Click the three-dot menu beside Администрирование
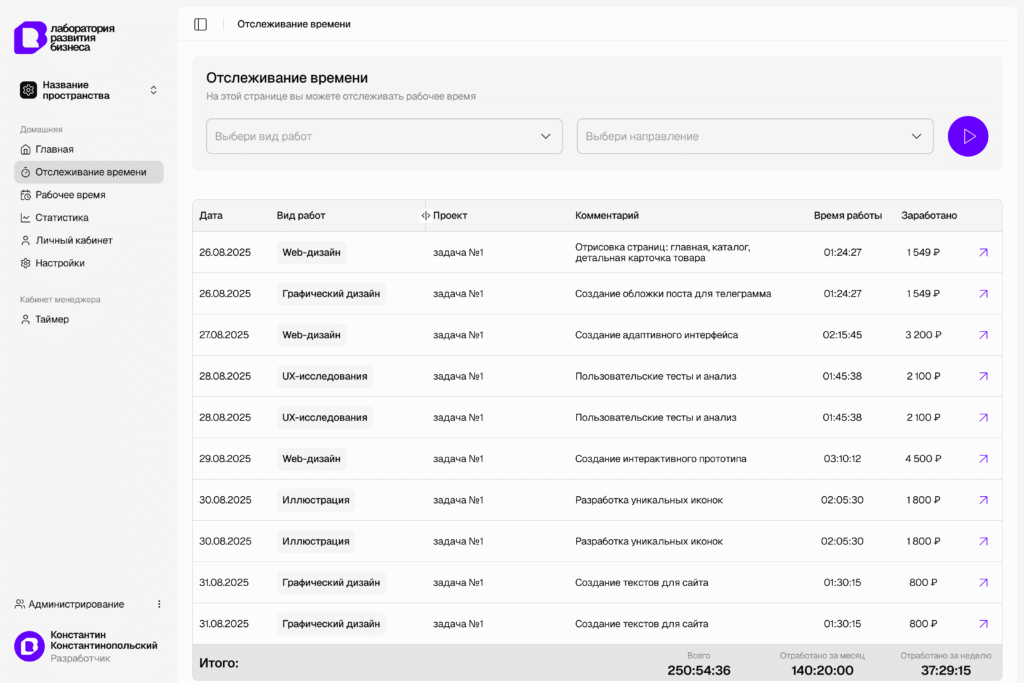Viewport: 1024px width, 683px height. tap(159, 604)
